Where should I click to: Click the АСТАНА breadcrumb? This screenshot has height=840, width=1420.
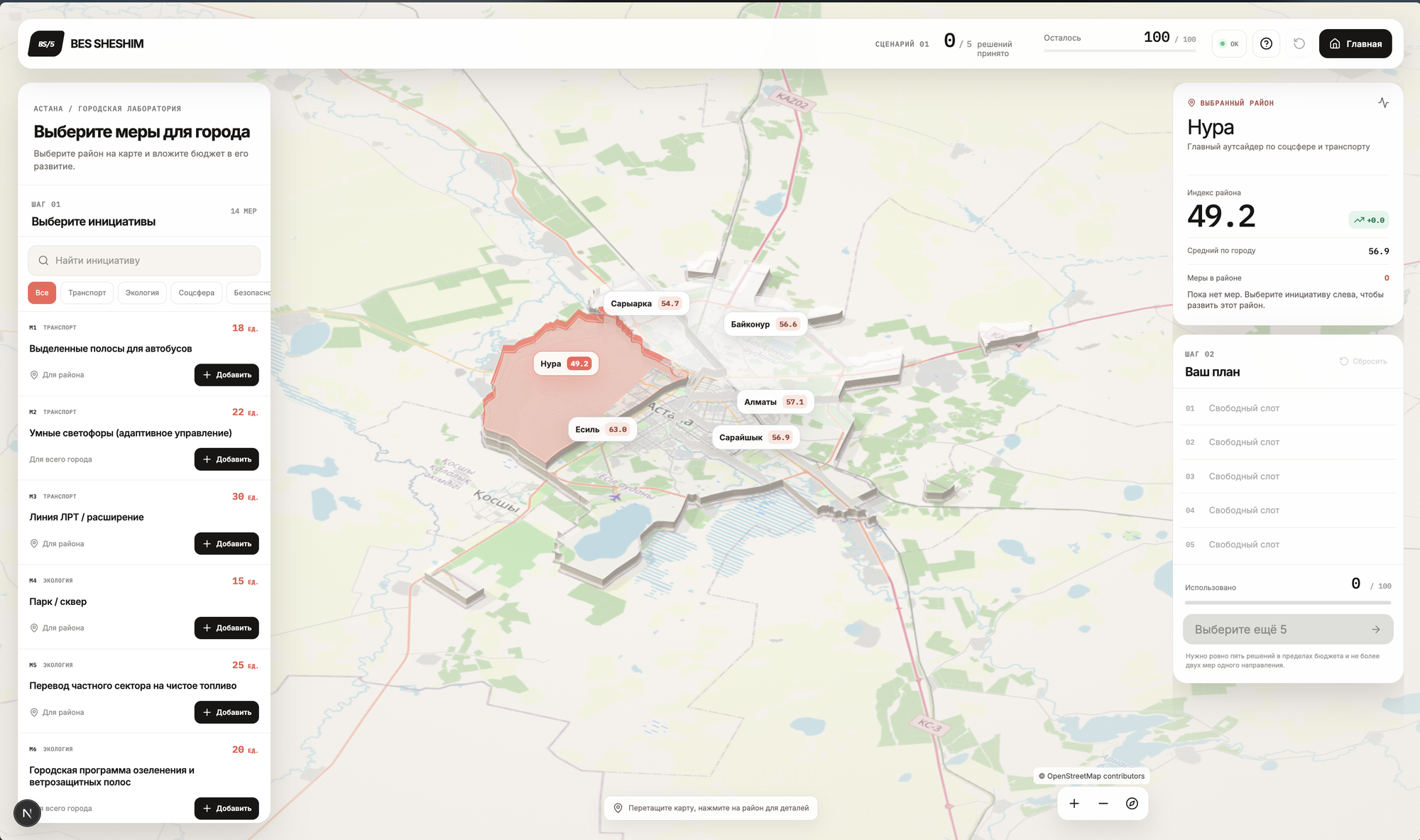pos(48,109)
